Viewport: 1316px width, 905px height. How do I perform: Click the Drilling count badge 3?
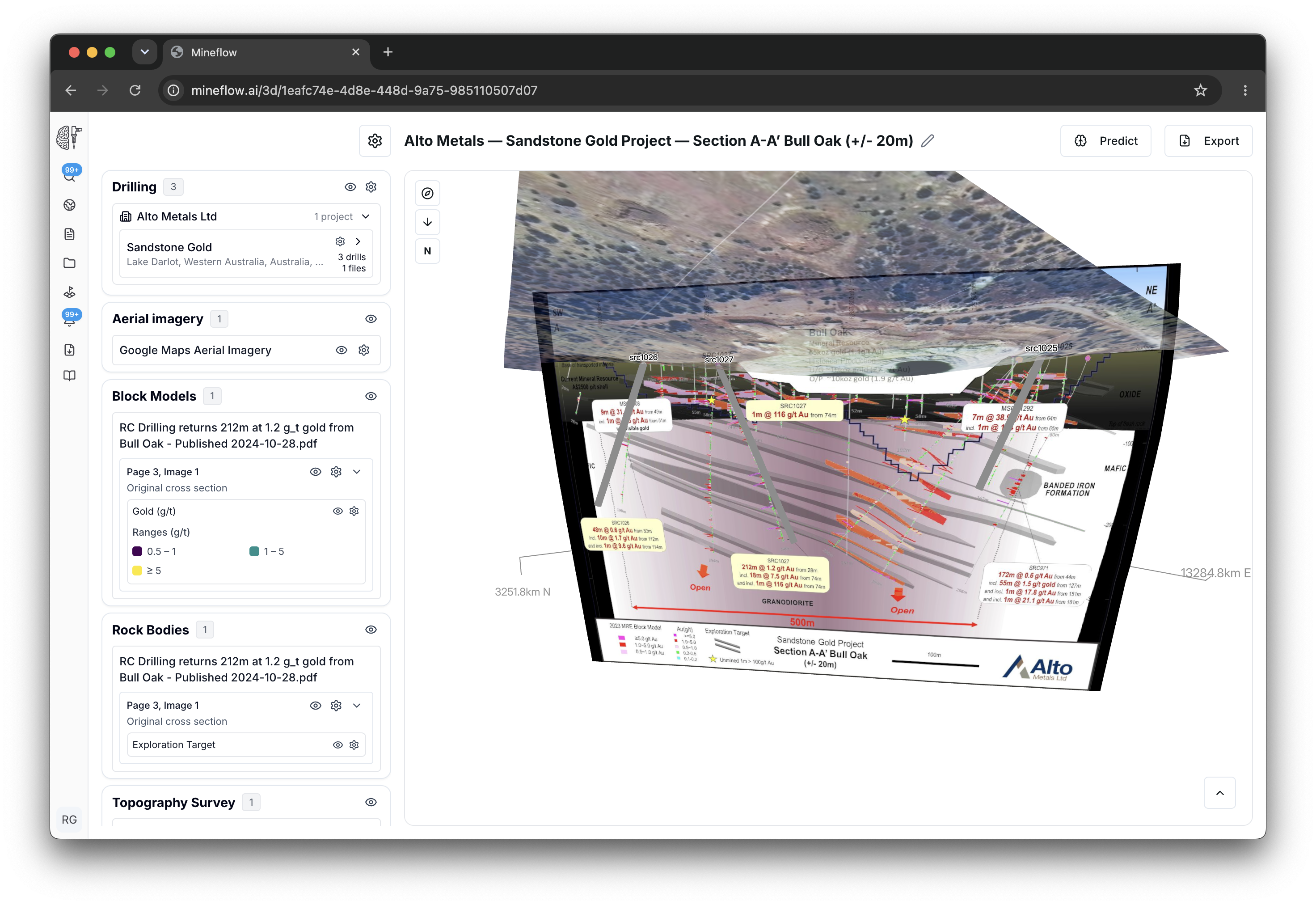click(x=173, y=187)
